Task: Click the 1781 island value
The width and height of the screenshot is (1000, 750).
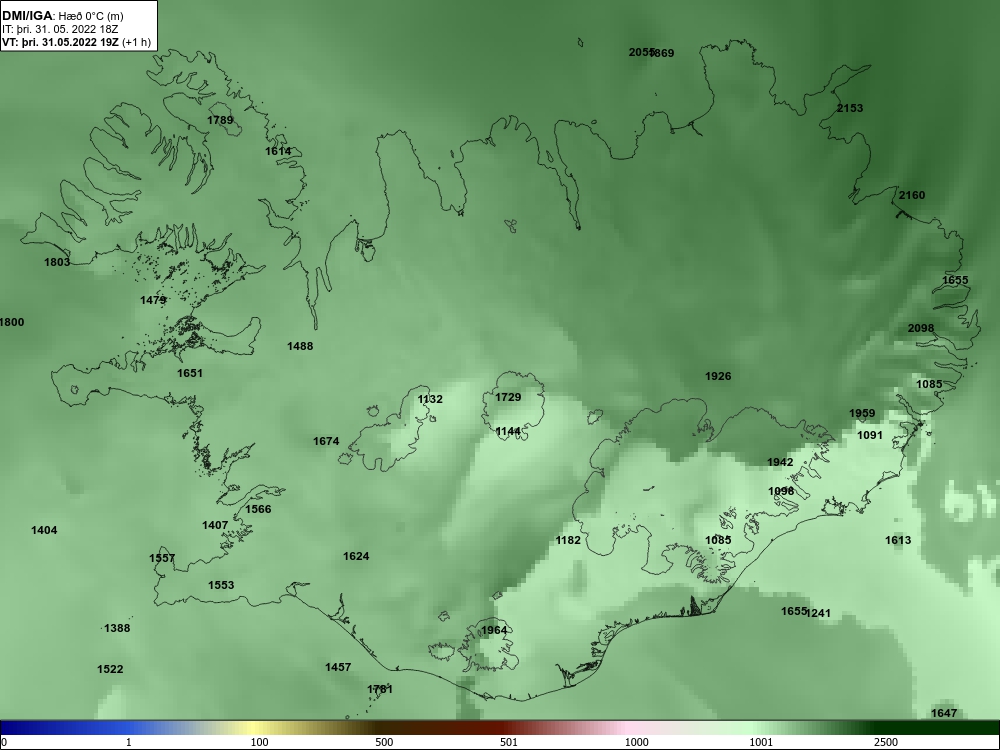Action: [380, 689]
